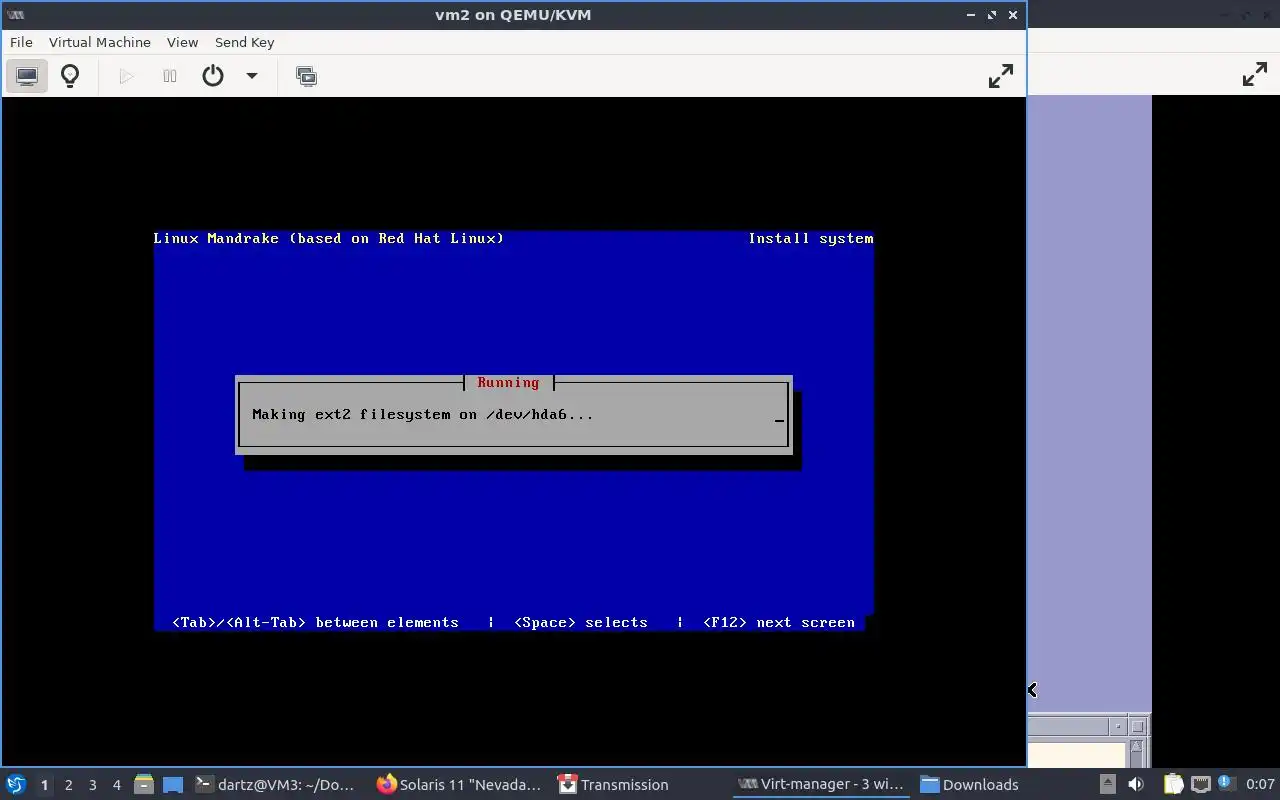The height and width of the screenshot is (800, 1280).
Task: Open network status tray icon
Action: coord(1201,785)
